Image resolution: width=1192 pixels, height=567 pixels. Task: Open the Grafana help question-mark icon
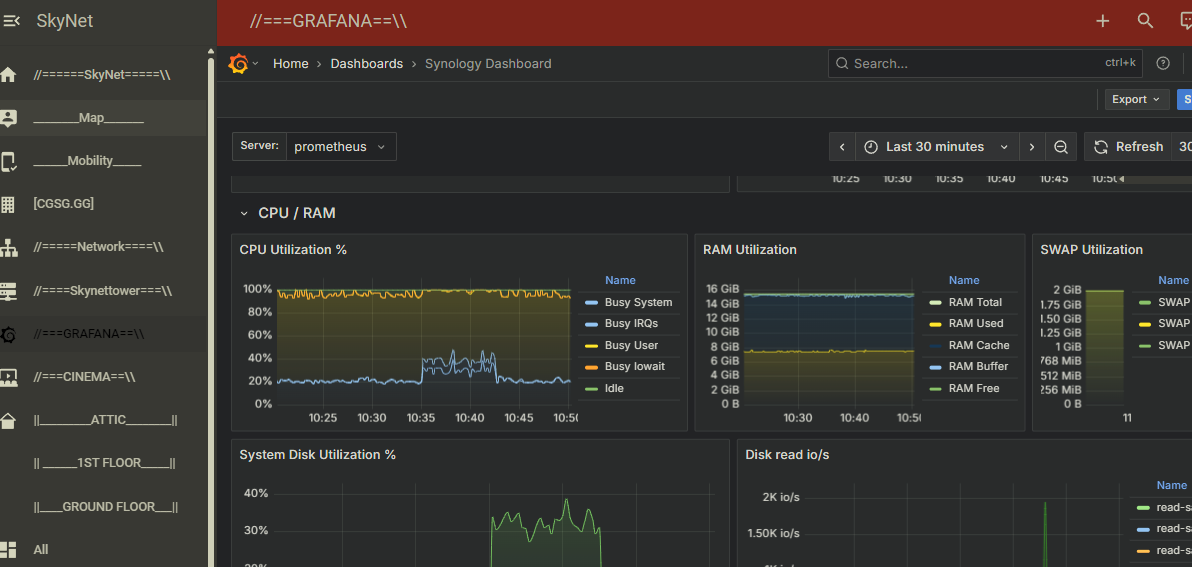(1162, 63)
